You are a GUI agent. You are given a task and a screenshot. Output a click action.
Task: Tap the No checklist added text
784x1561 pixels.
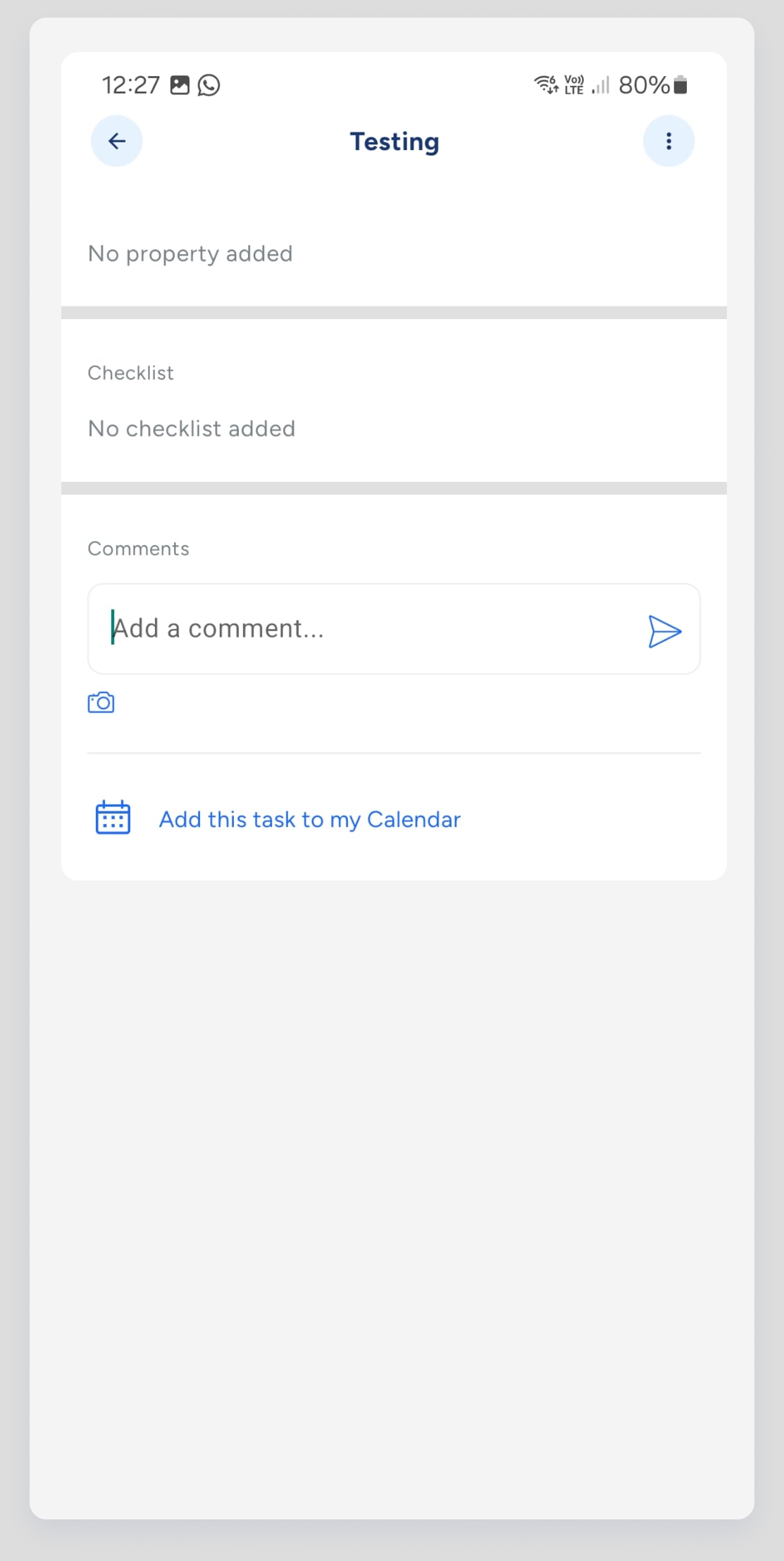[x=192, y=428]
